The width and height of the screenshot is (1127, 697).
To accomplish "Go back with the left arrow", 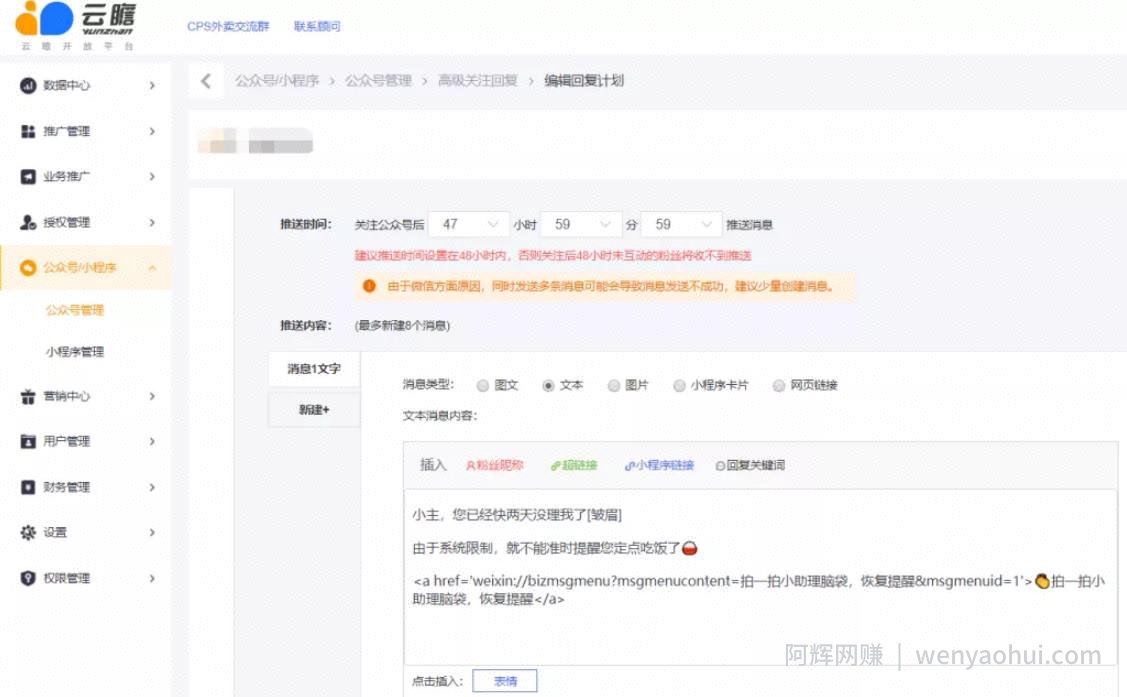I will [206, 80].
